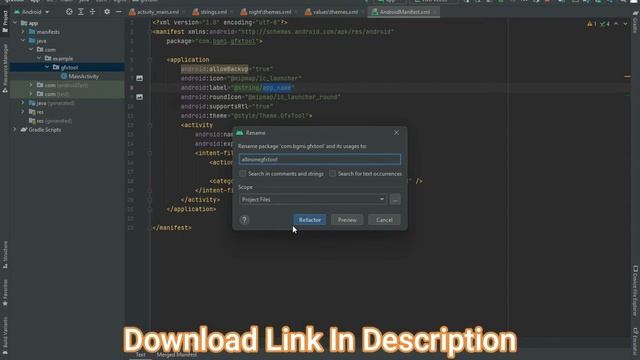Click the new package name input field
The width and height of the screenshot is (640, 360).
320,159
